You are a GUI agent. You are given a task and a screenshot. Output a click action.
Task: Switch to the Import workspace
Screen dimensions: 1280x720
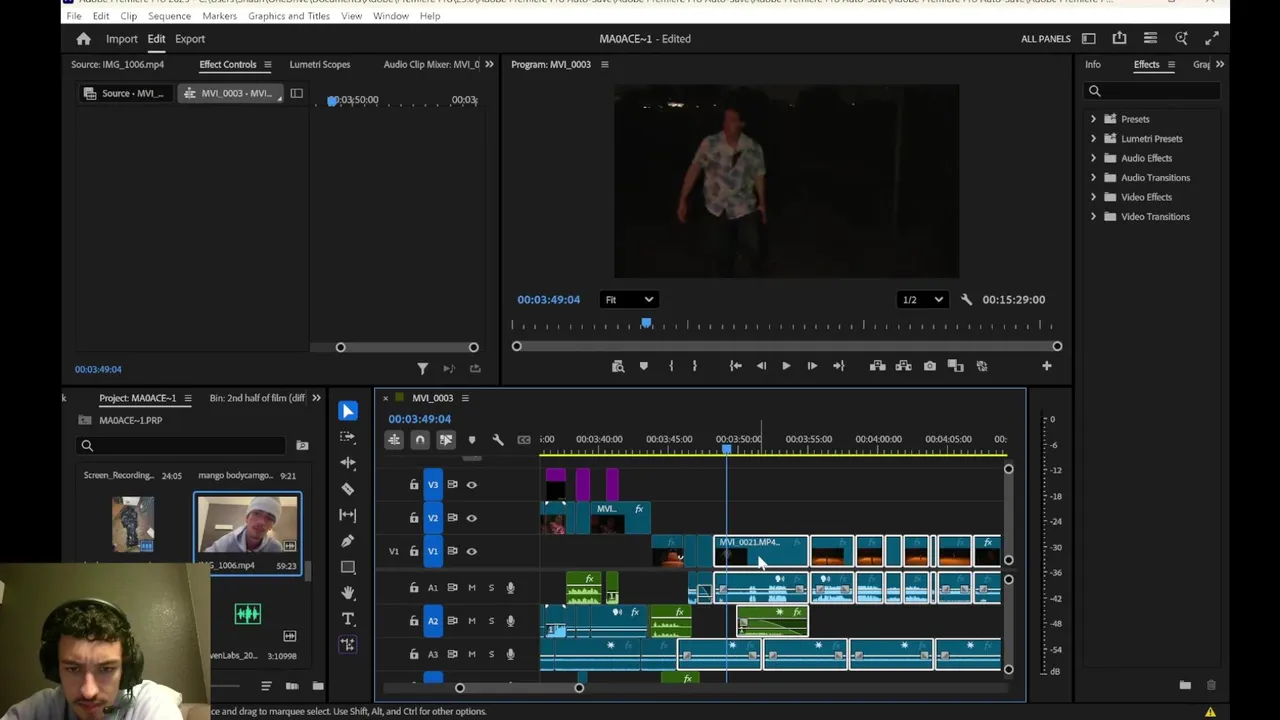coord(122,39)
